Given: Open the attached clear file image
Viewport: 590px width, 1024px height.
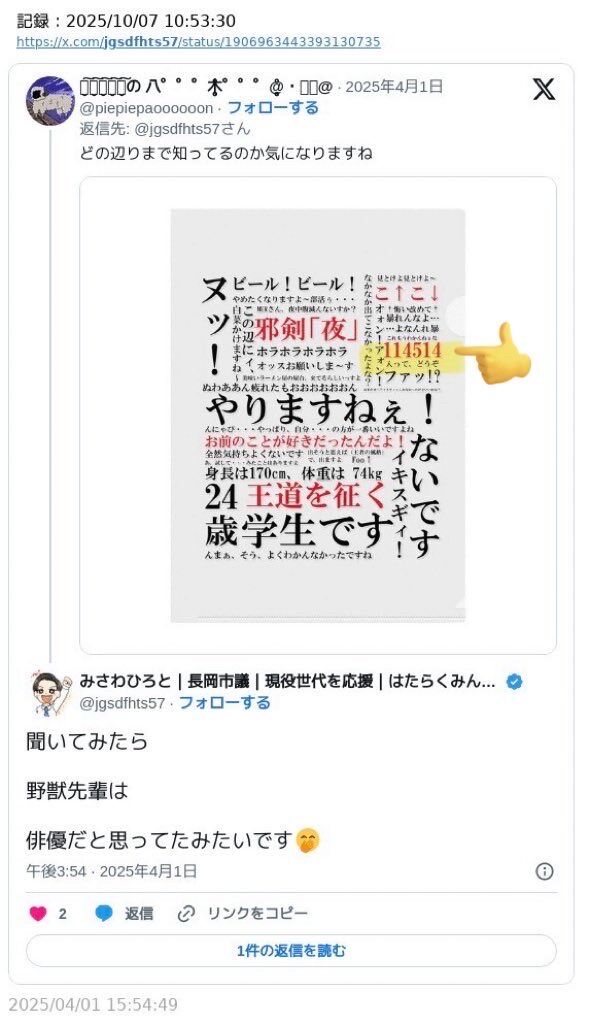Looking at the screenshot, I should (318, 415).
